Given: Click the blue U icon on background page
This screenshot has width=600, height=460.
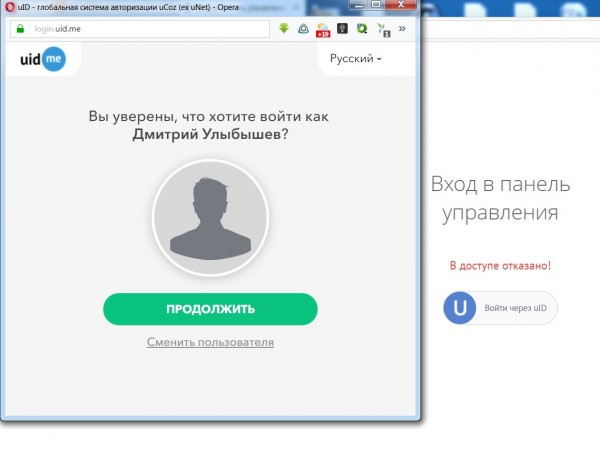Looking at the screenshot, I should coord(460,308).
